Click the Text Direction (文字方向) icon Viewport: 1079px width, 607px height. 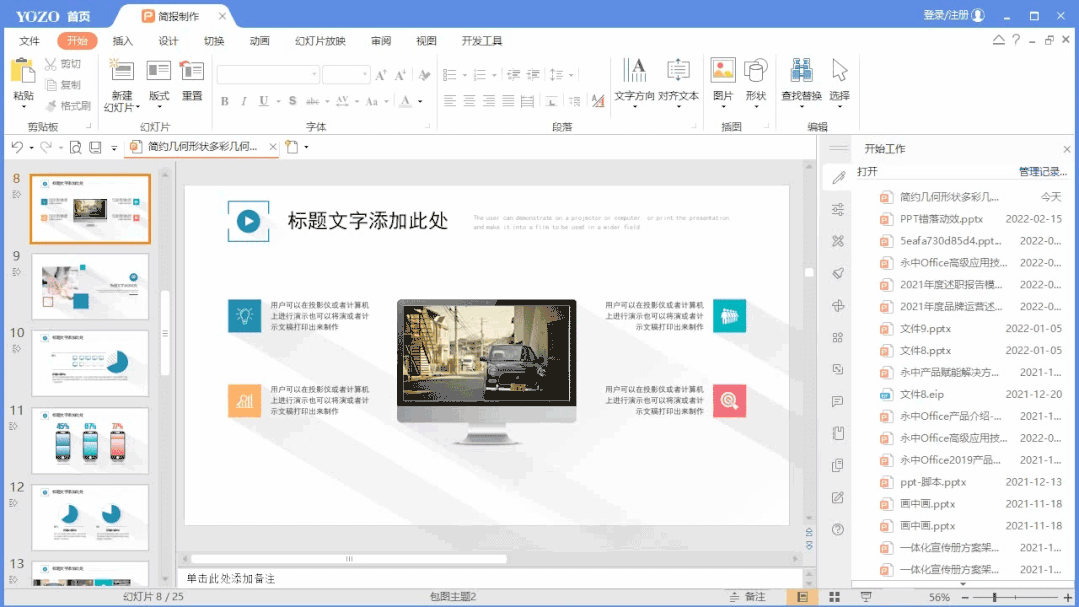(634, 71)
